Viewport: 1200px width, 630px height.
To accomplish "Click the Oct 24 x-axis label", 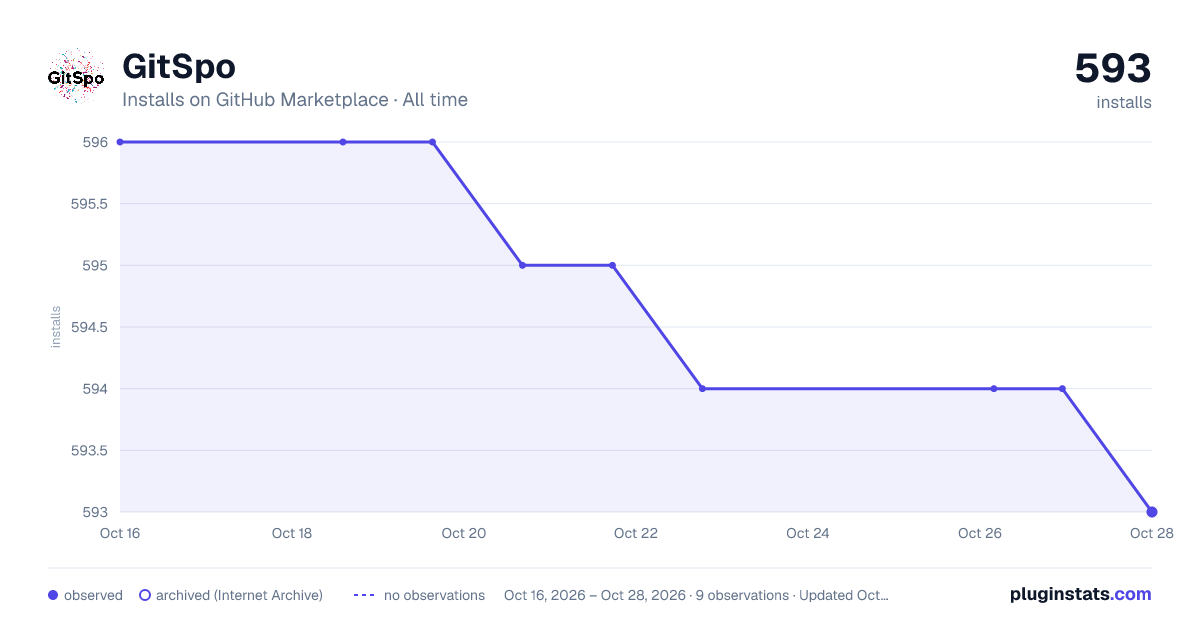I will [x=808, y=533].
